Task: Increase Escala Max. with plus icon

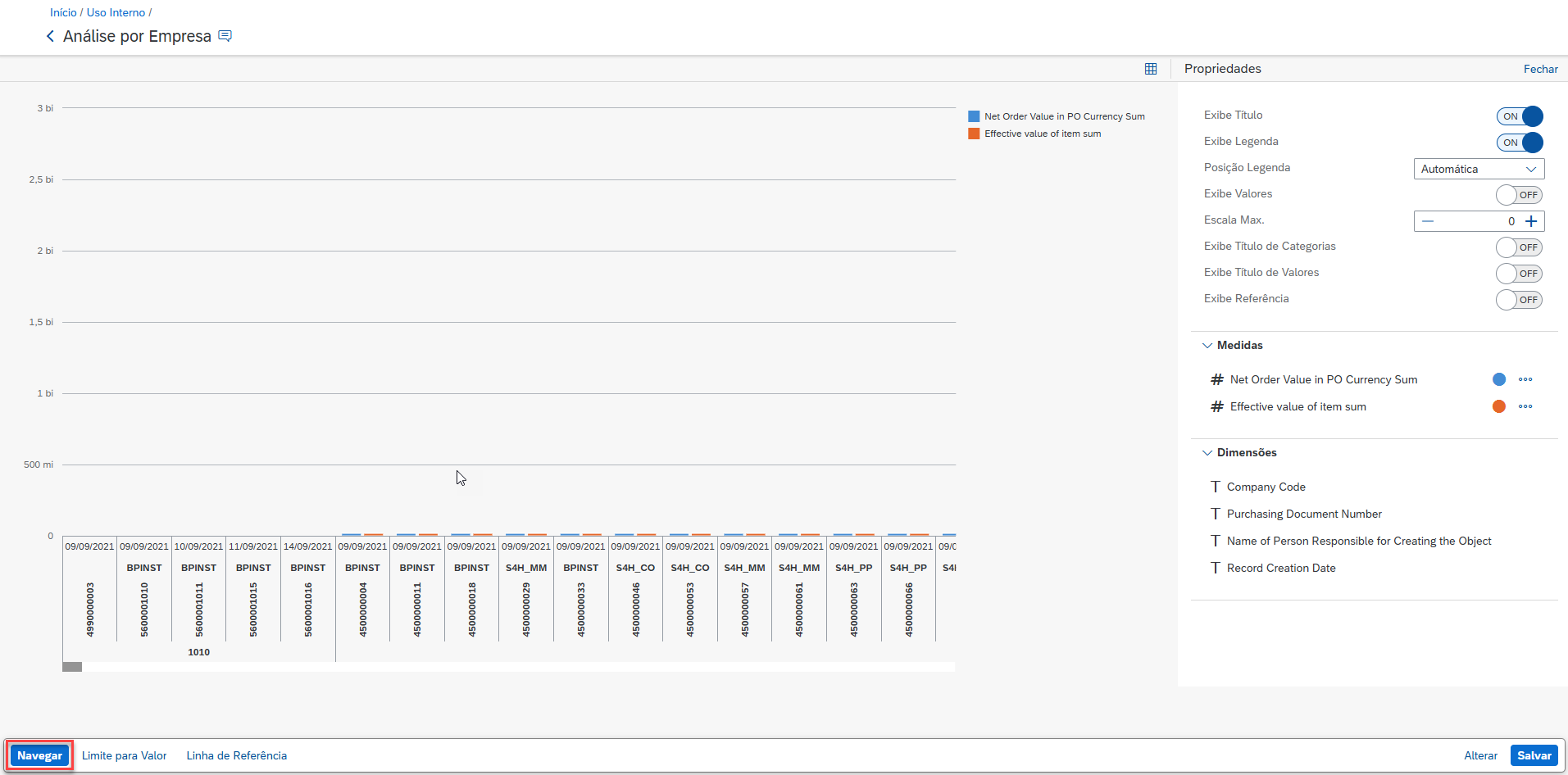Action: click(1531, 221)
